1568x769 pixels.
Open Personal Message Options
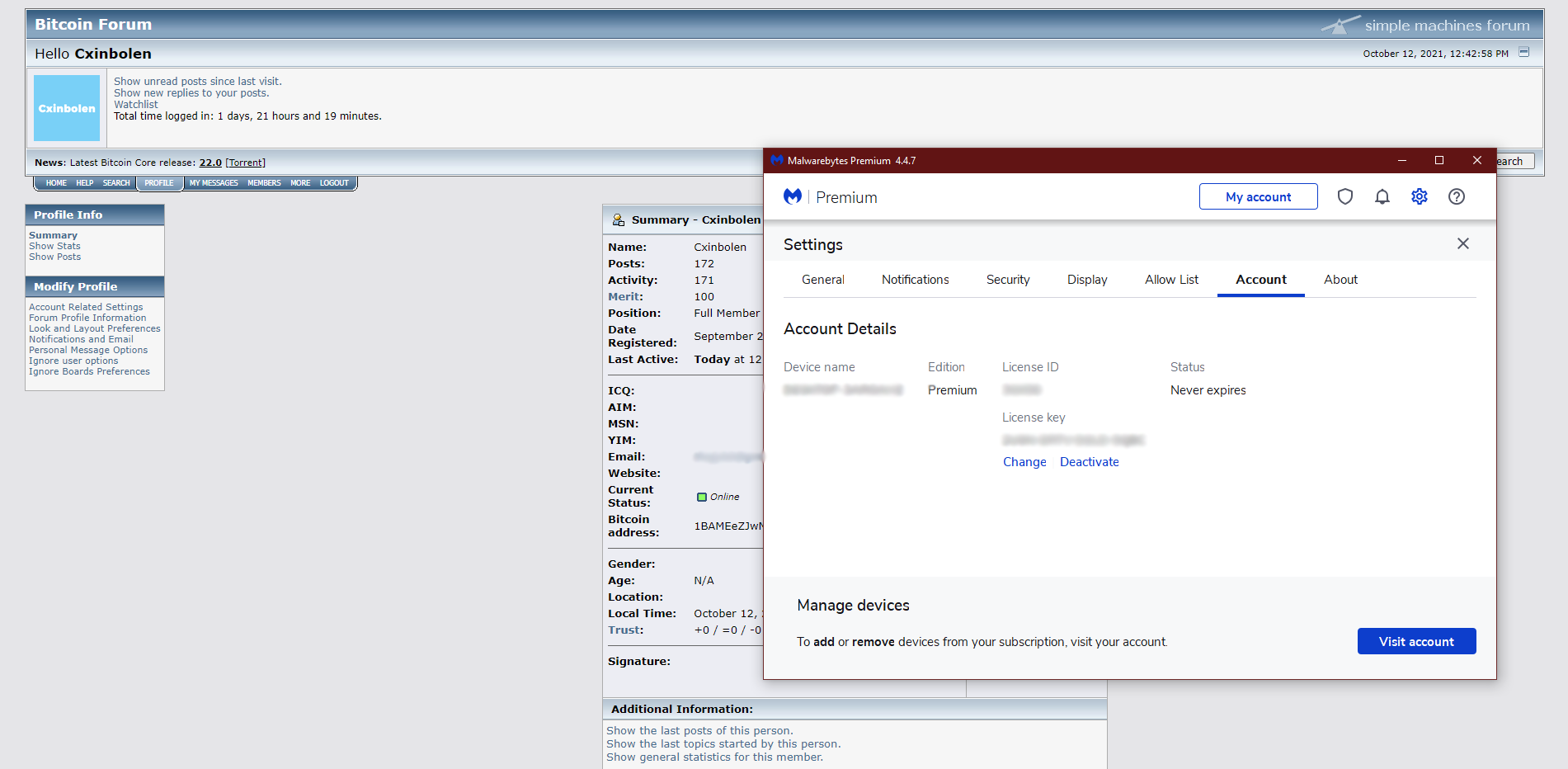(88, 350)
